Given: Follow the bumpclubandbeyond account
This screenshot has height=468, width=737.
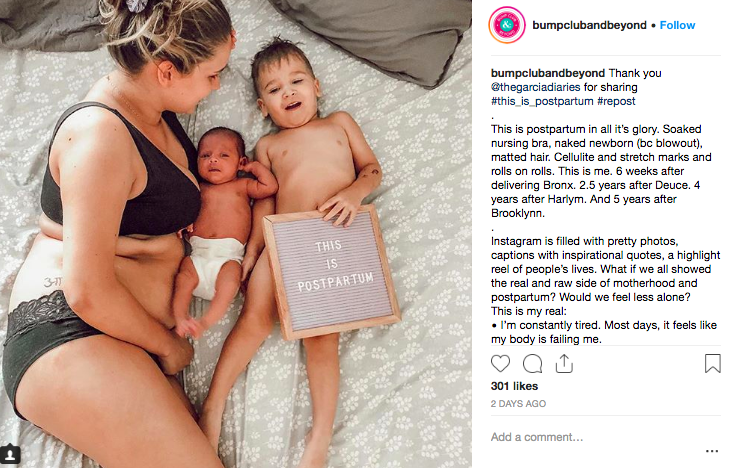Looking at the screenshot, I should [677, 25].
